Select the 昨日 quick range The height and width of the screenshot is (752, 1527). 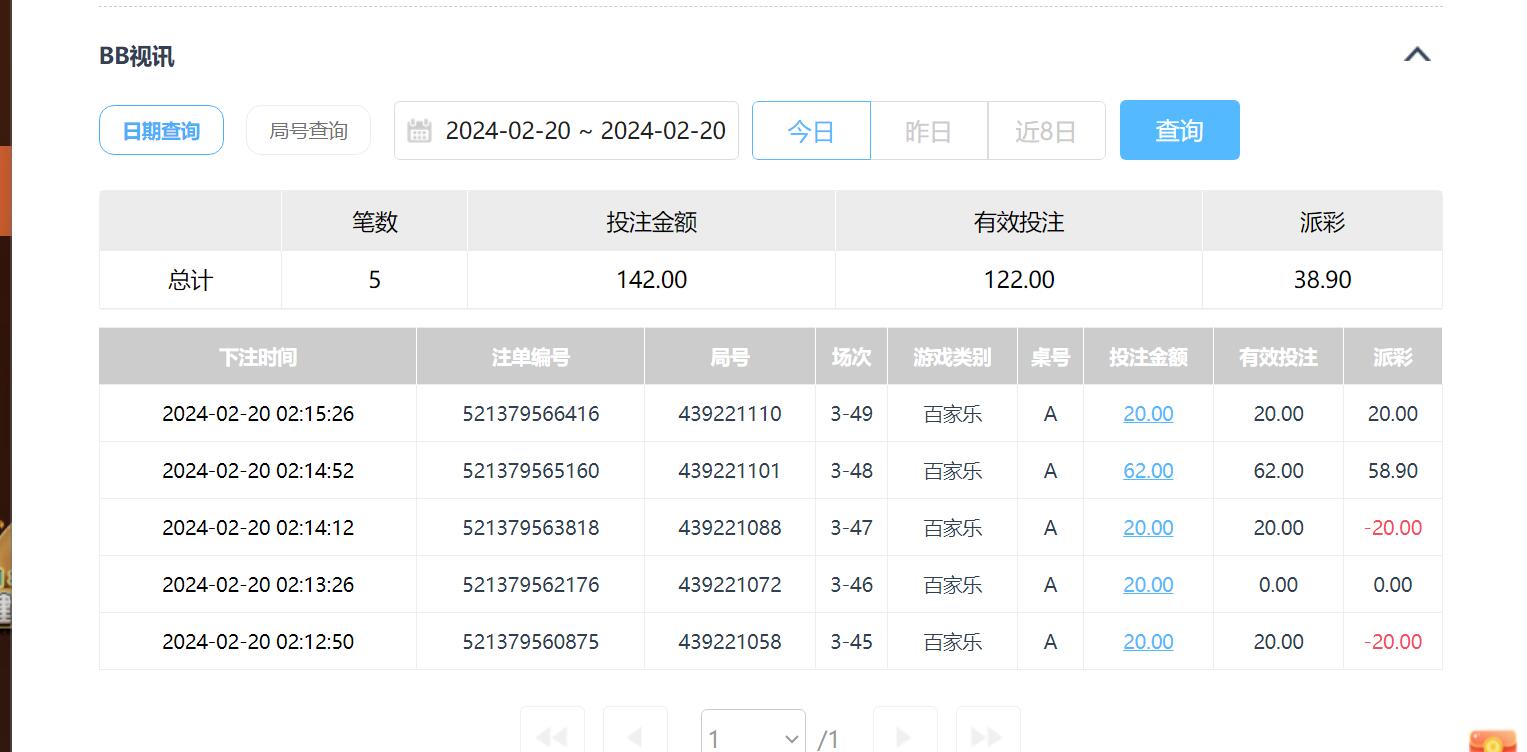[x=928, y=130]
